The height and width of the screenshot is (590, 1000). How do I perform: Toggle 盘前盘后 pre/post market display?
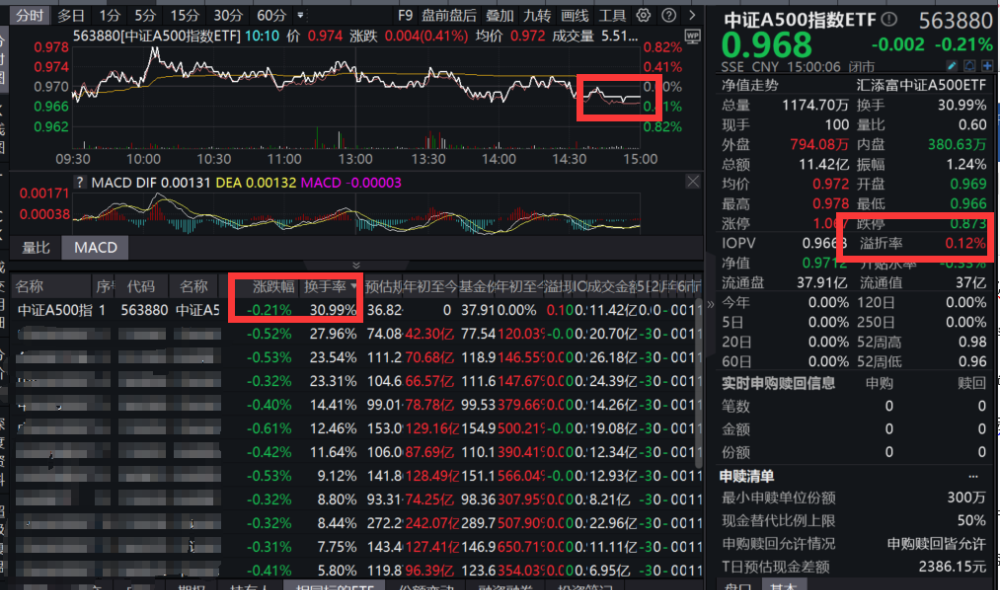449,15
